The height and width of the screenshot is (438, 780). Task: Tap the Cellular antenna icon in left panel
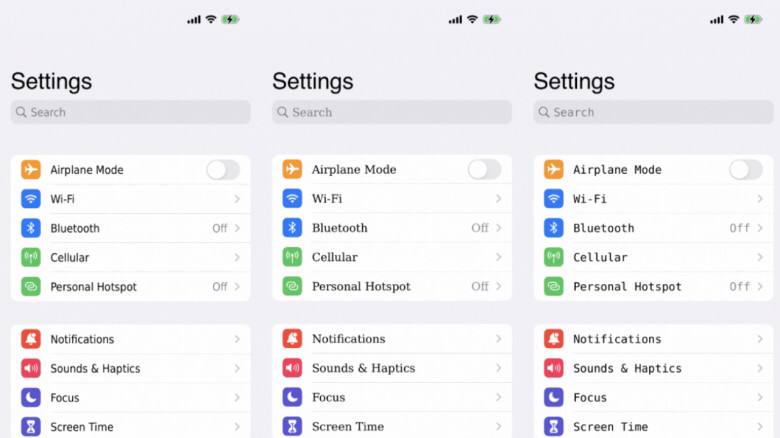(x=31, y=257)
